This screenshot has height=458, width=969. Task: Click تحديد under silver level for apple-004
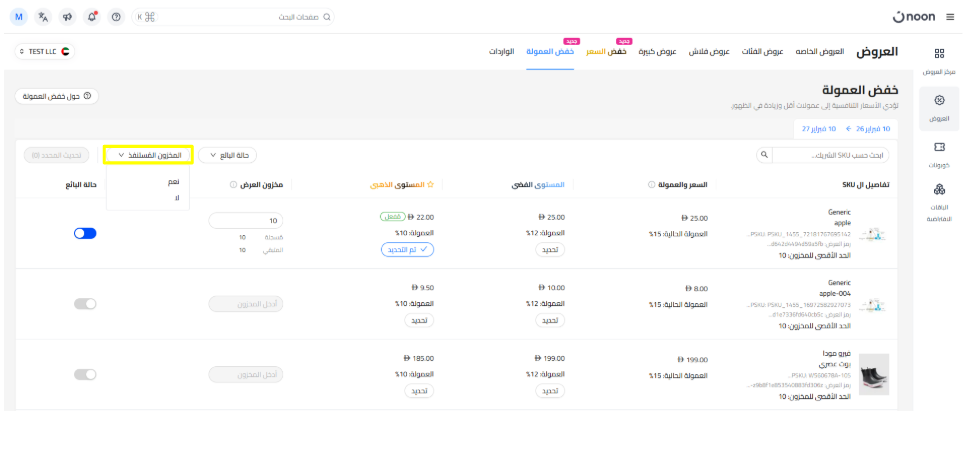[x=548, y=321]
